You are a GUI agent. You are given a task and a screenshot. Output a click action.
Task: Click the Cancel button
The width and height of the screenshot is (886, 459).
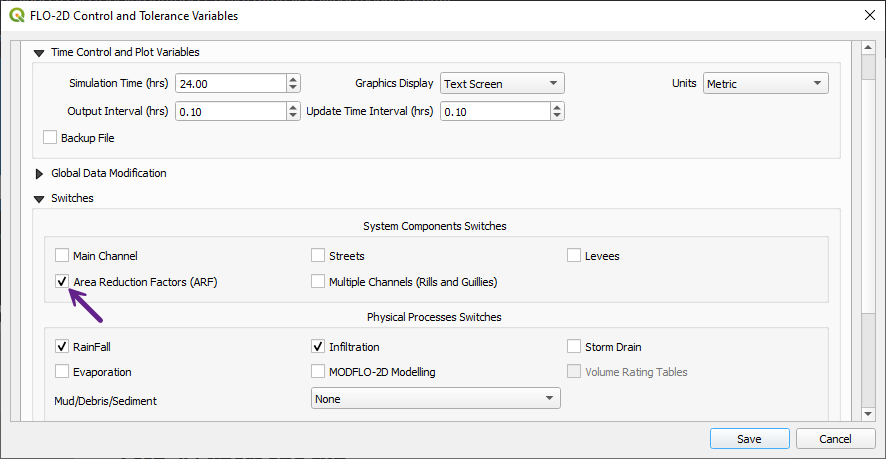[835, 439]
